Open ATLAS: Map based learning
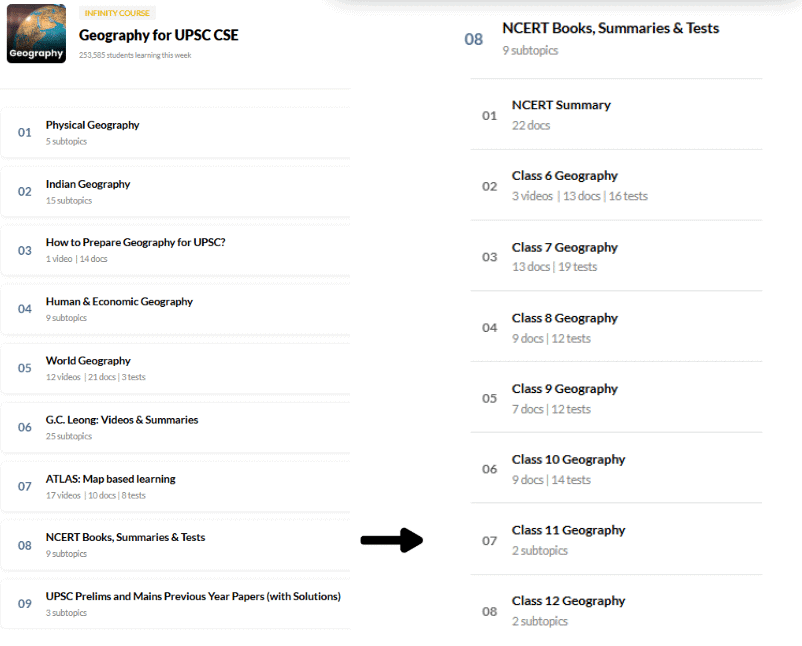The image size is (802, 646). (x=175, y=486)
